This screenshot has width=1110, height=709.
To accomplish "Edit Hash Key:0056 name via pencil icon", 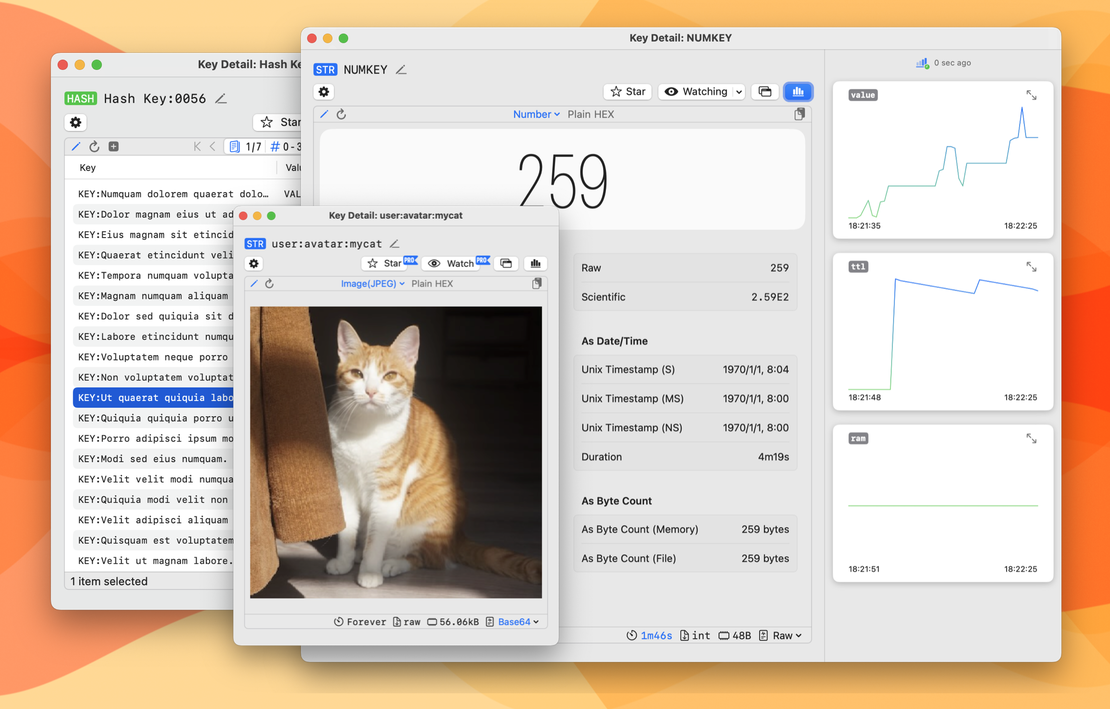I will coord(219,100).
